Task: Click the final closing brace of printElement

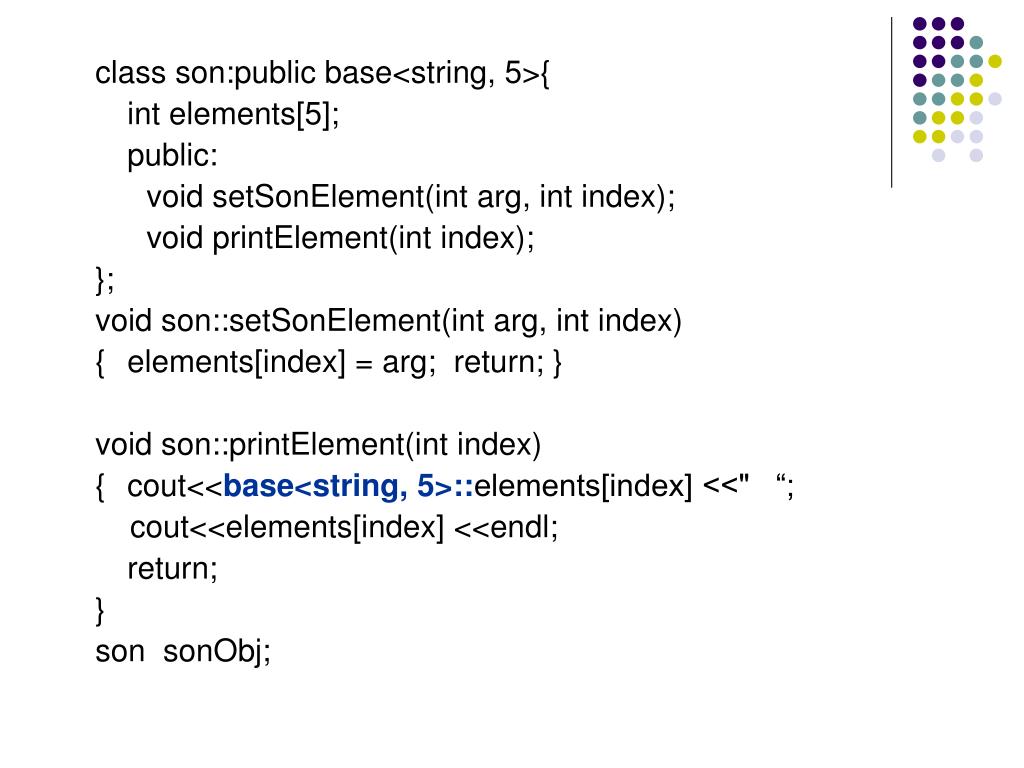Action: (100, 611)
